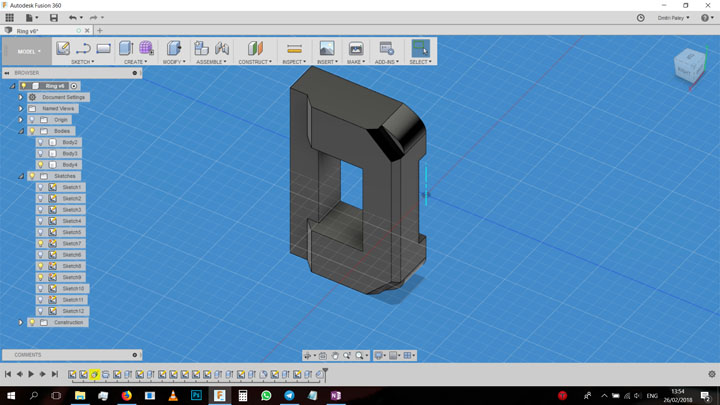
Task: Play the design timeline
Action: (x=31, y=374)
